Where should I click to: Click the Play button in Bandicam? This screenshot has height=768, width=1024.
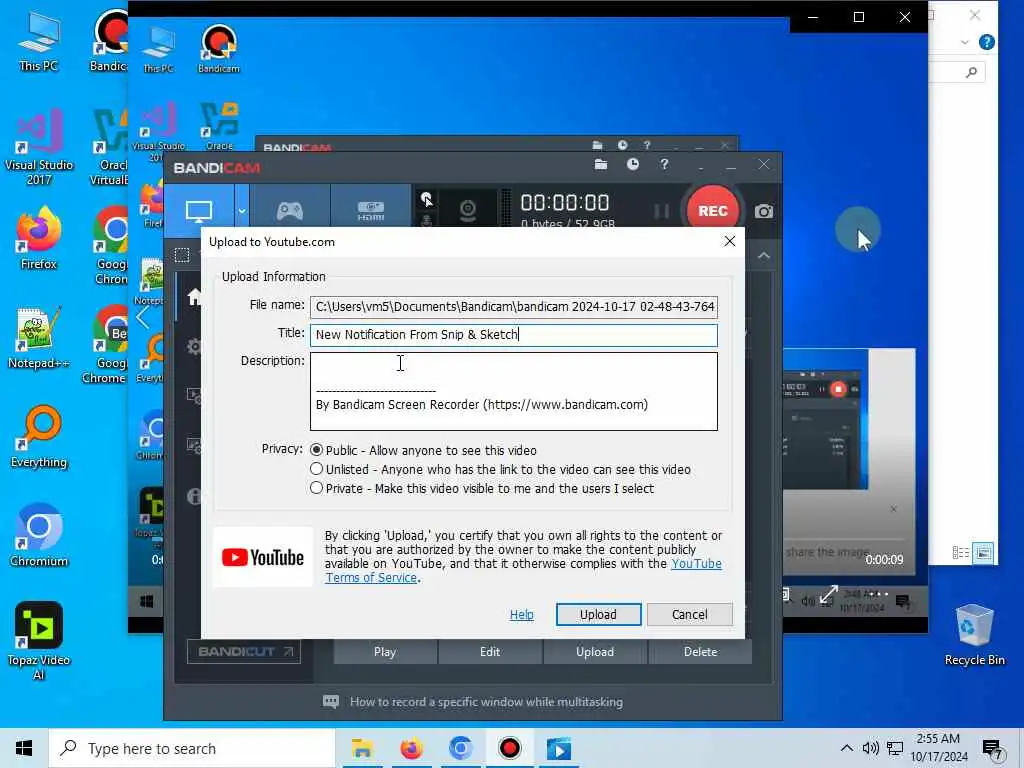pos(385,652)
